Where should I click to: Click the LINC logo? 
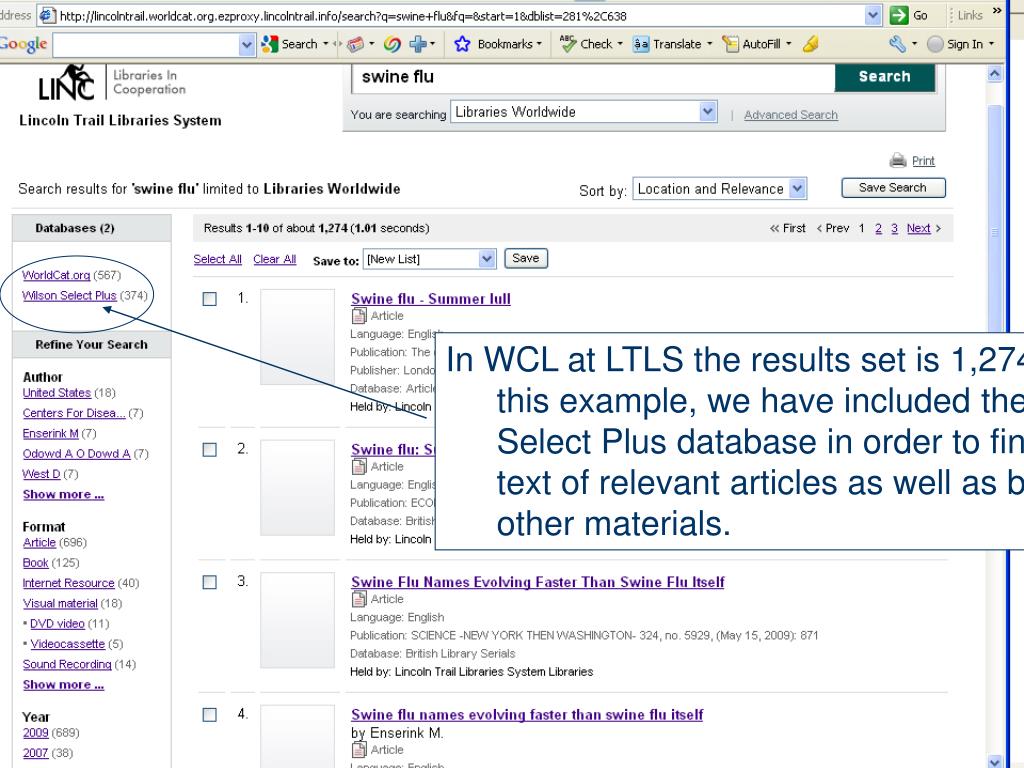[x=67, y=83]
